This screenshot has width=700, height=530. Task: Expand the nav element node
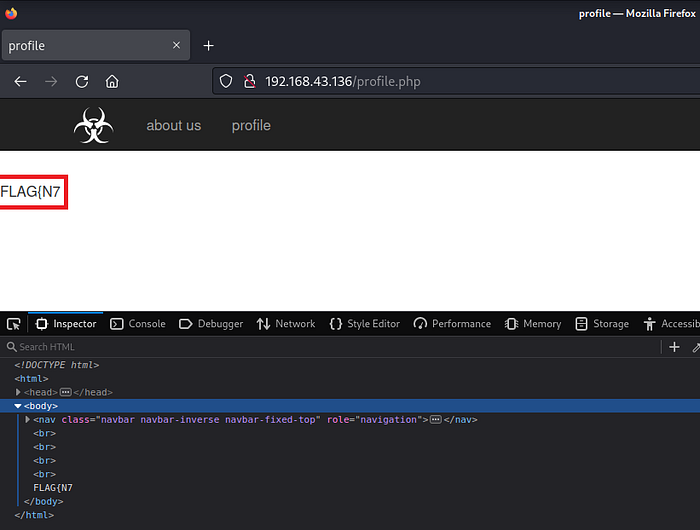(27, 420)
